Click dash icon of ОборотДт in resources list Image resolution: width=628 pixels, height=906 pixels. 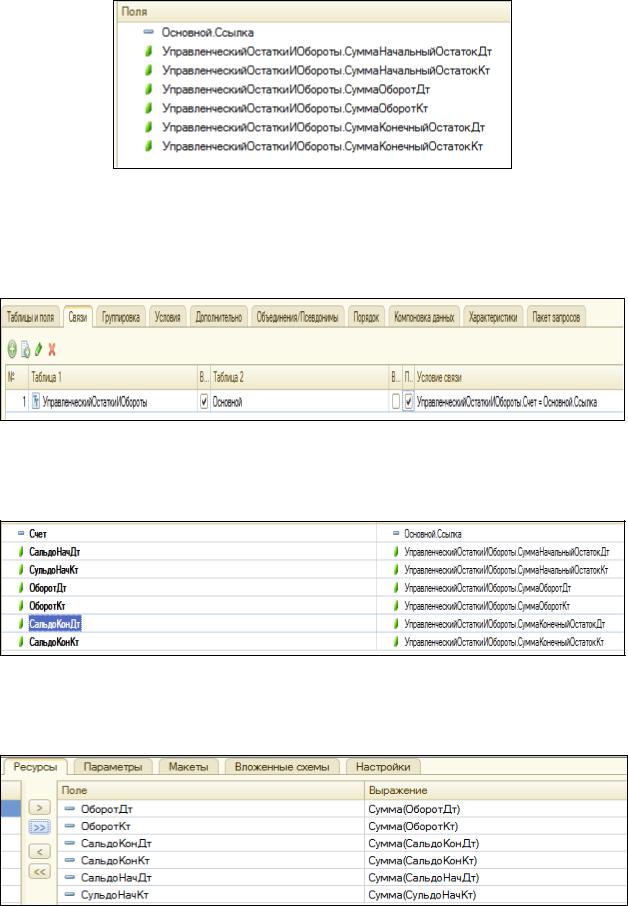pos(70,809)
